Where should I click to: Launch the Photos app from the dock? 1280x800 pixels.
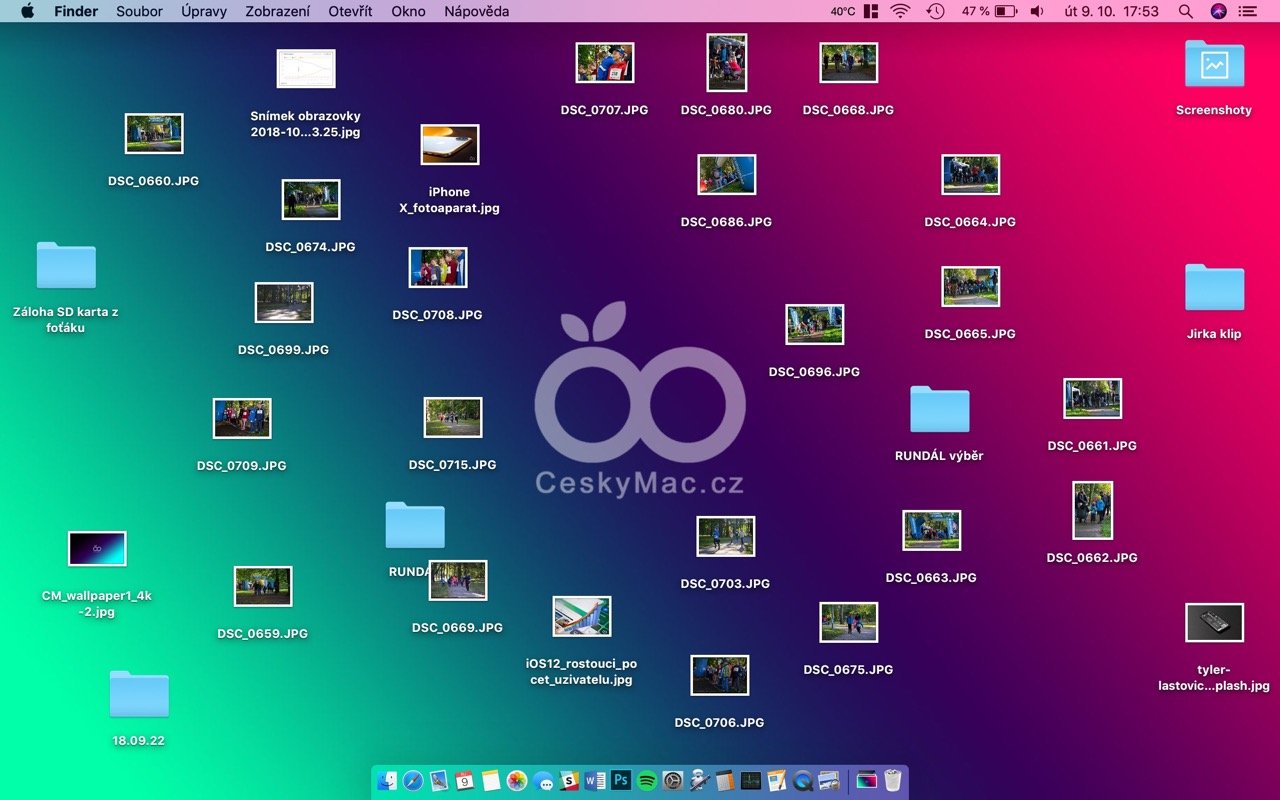tap(517, 781)
